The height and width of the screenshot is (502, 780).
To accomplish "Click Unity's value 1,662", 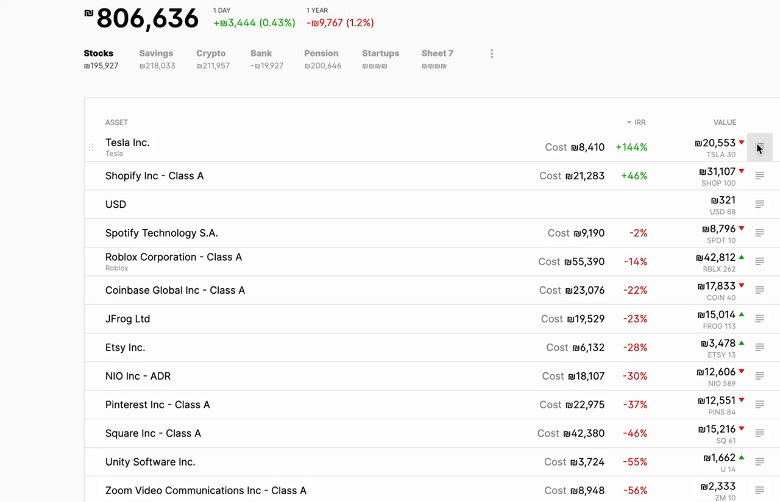I will [x=719, y=458].
